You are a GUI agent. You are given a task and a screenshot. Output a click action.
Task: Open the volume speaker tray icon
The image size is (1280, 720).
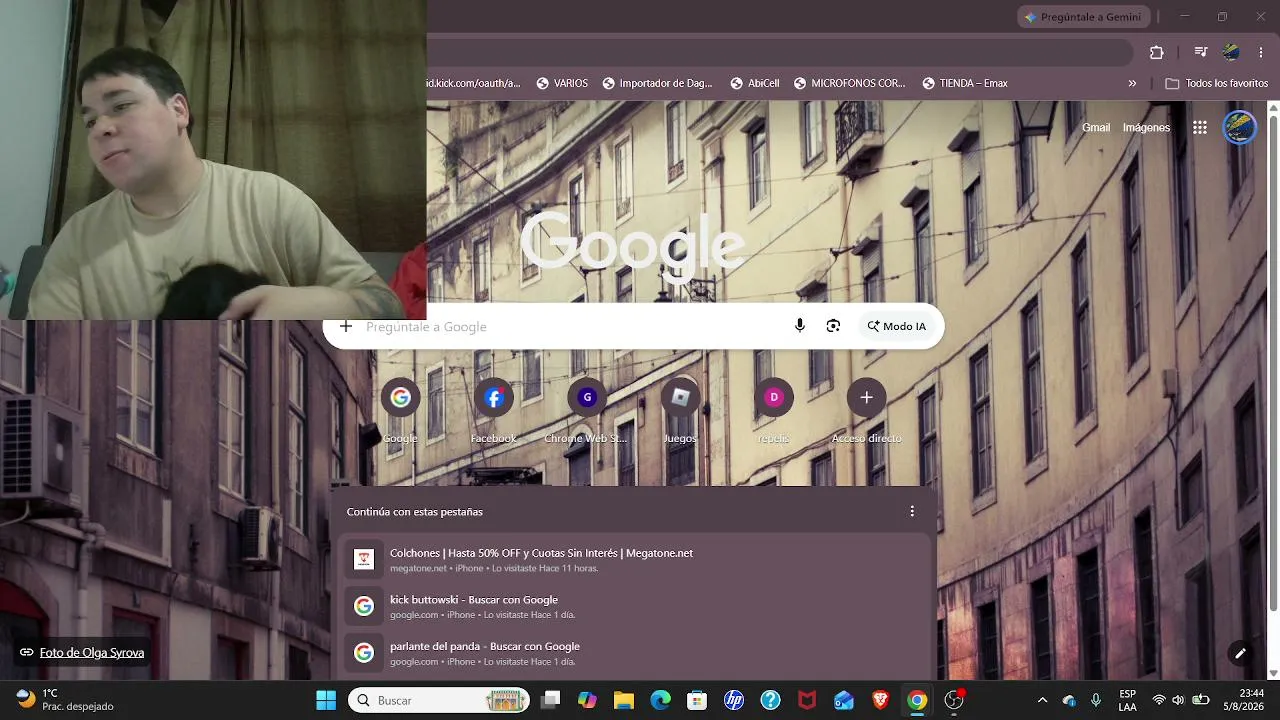coord(1178,700)
